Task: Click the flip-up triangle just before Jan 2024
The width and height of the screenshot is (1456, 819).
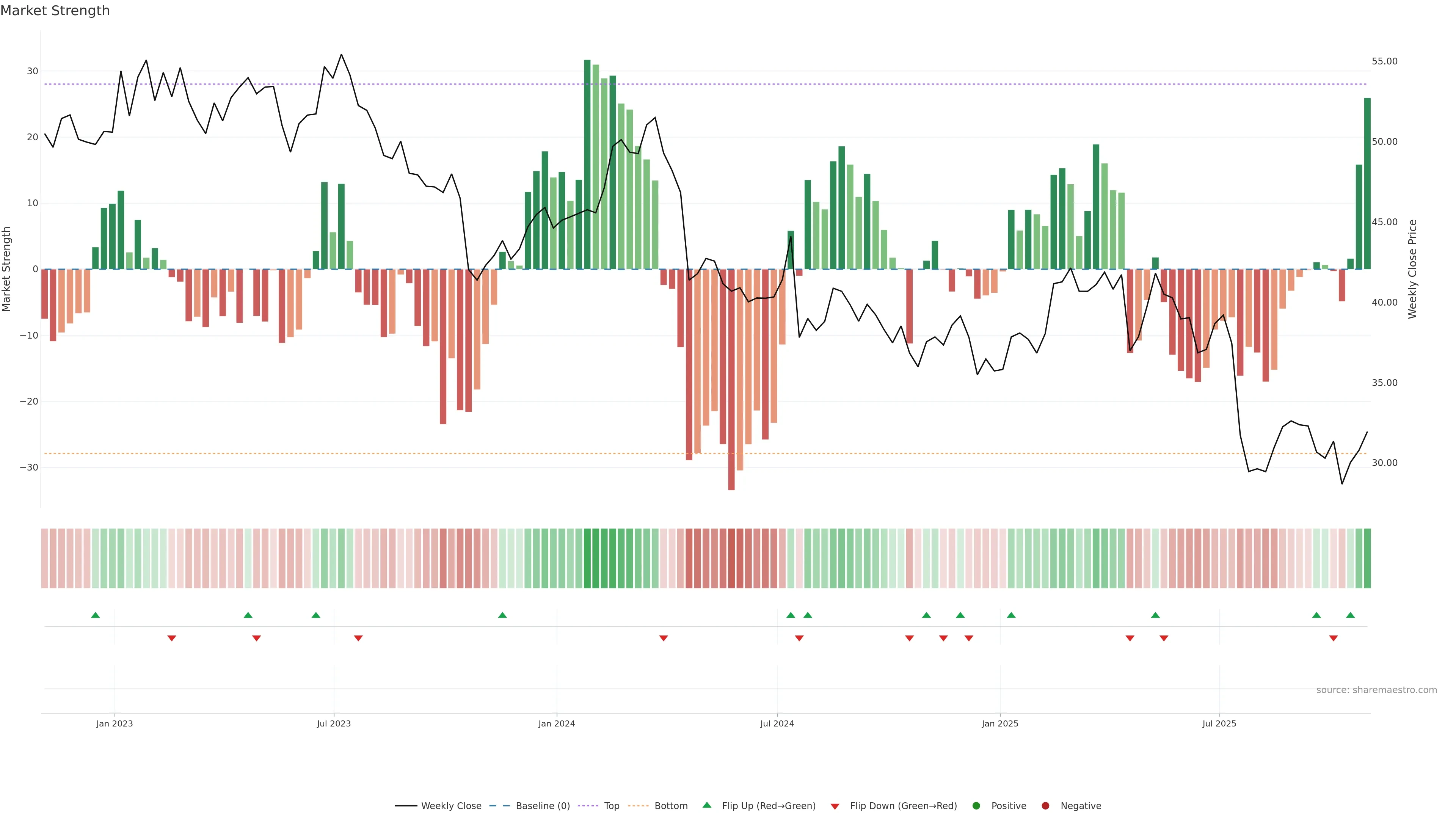Action: (502, 615)
